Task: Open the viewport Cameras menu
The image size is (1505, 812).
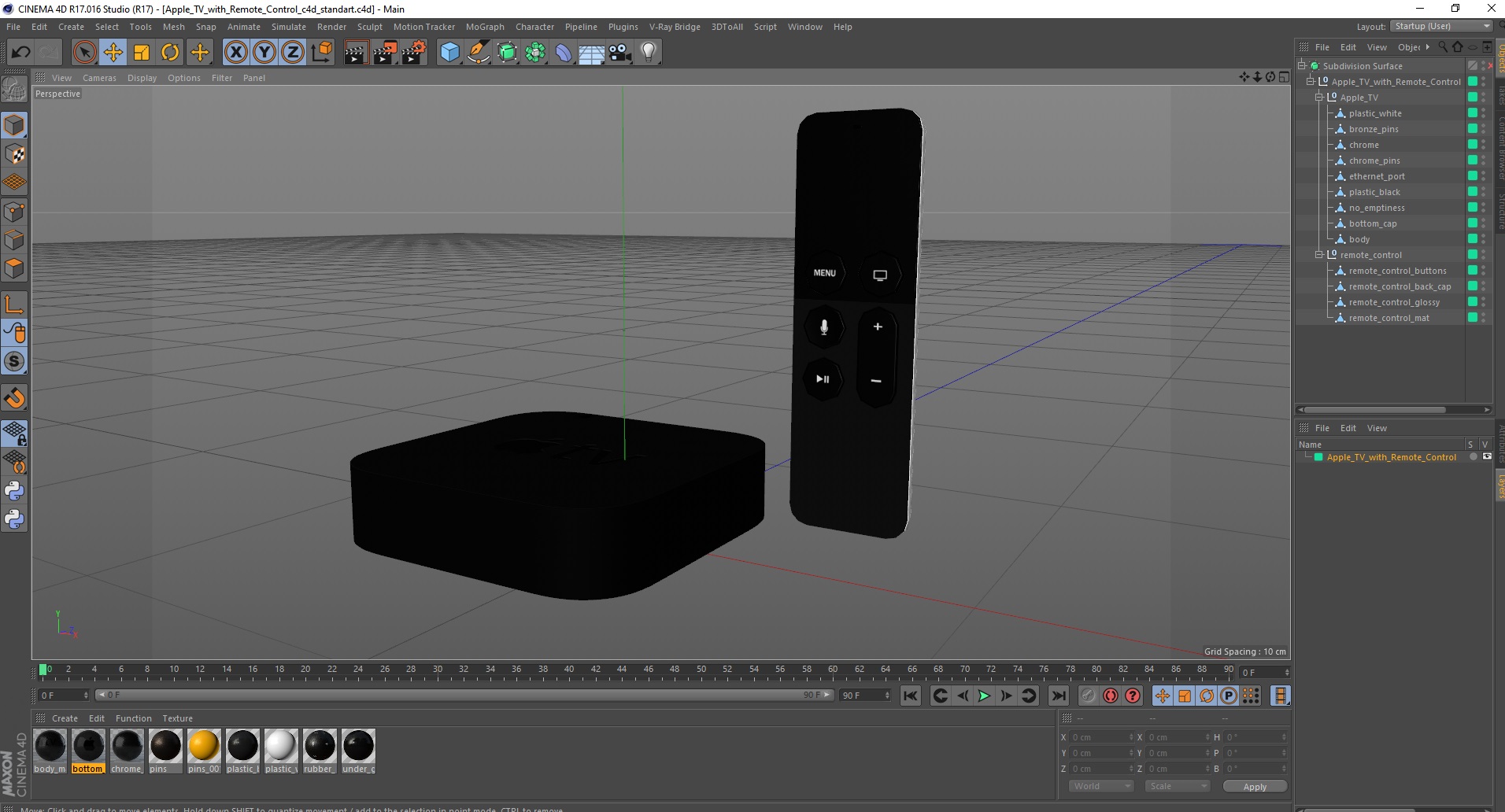Action: click(x=99, y=78)
